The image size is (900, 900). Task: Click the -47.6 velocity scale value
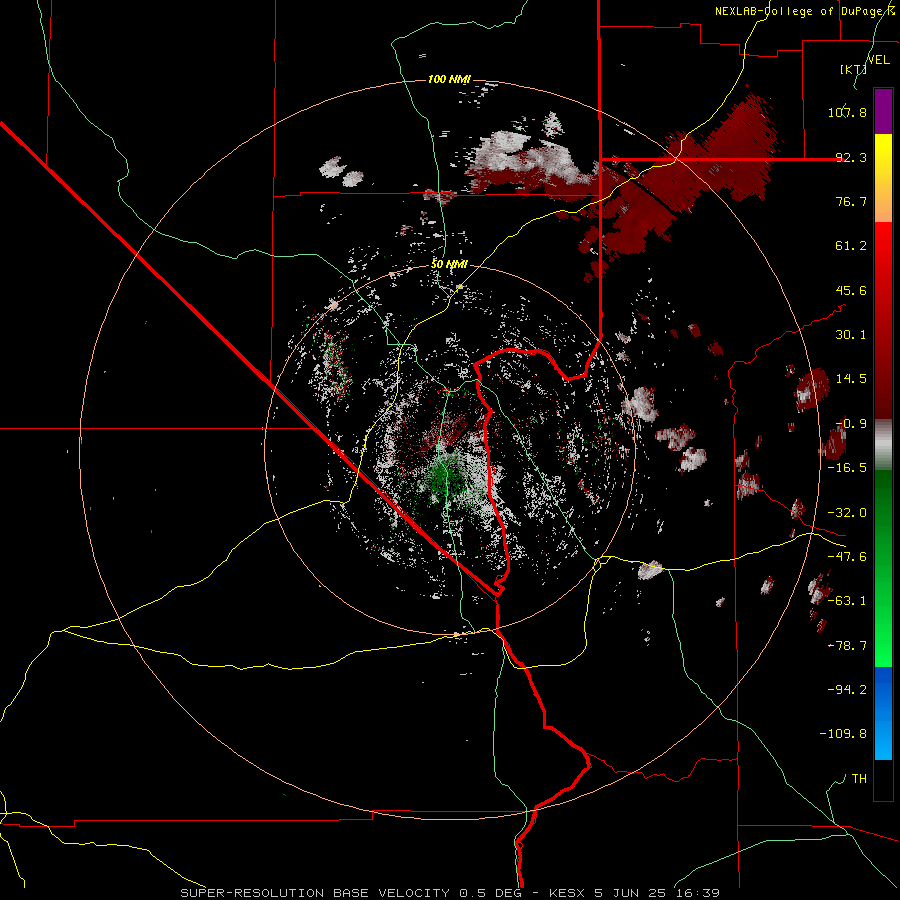point(847,557)
